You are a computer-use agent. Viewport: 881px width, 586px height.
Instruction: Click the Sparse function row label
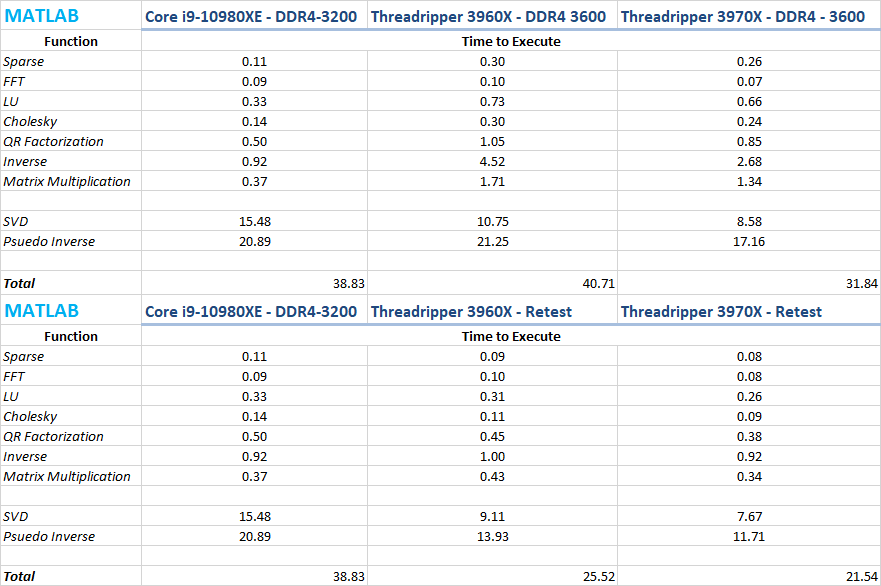[25, 61]
